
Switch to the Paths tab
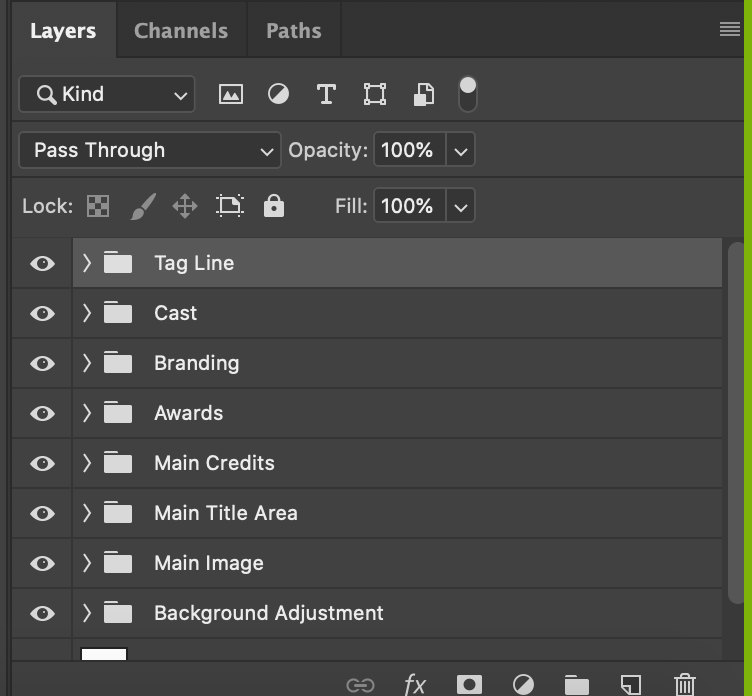click(x=294, y=31)
